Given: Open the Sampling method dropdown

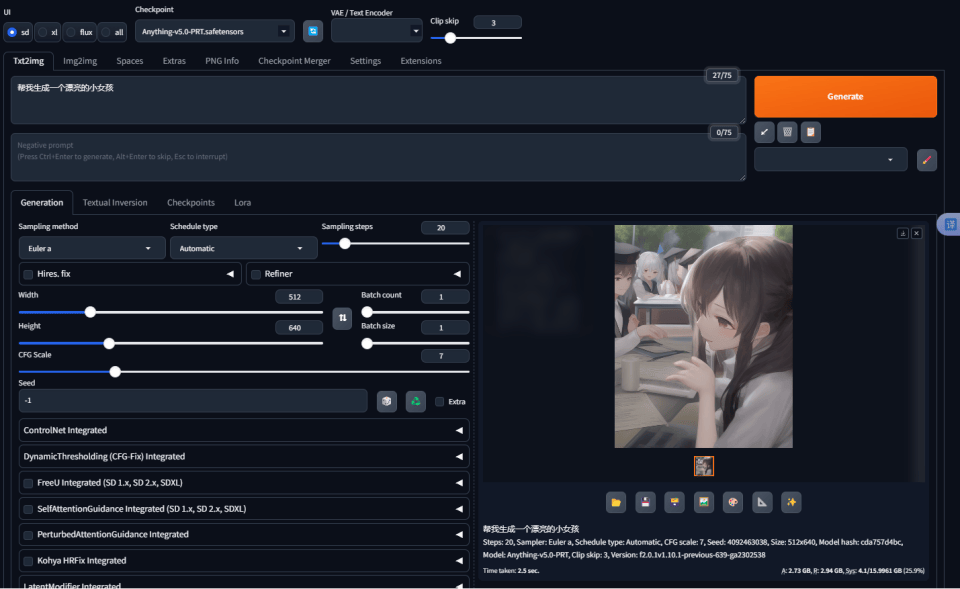Looking at the screenshot, I should coord(92,248).
